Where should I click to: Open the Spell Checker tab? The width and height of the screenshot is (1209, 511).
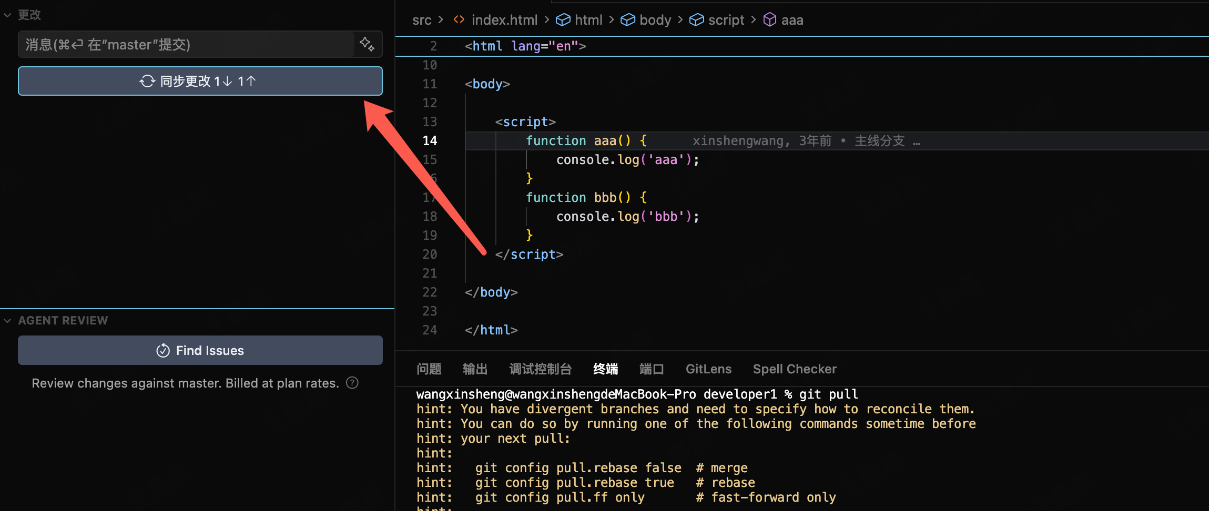795,369
